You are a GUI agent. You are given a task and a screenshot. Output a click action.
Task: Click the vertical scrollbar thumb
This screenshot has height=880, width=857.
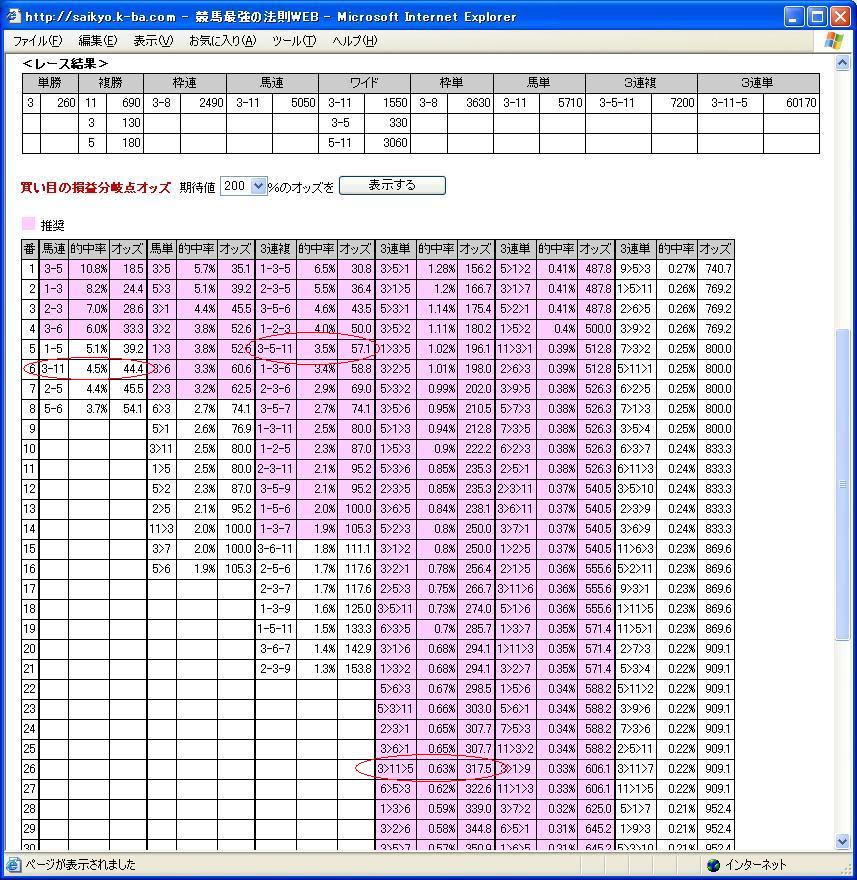pyautogui.click(x=842, y=484)
